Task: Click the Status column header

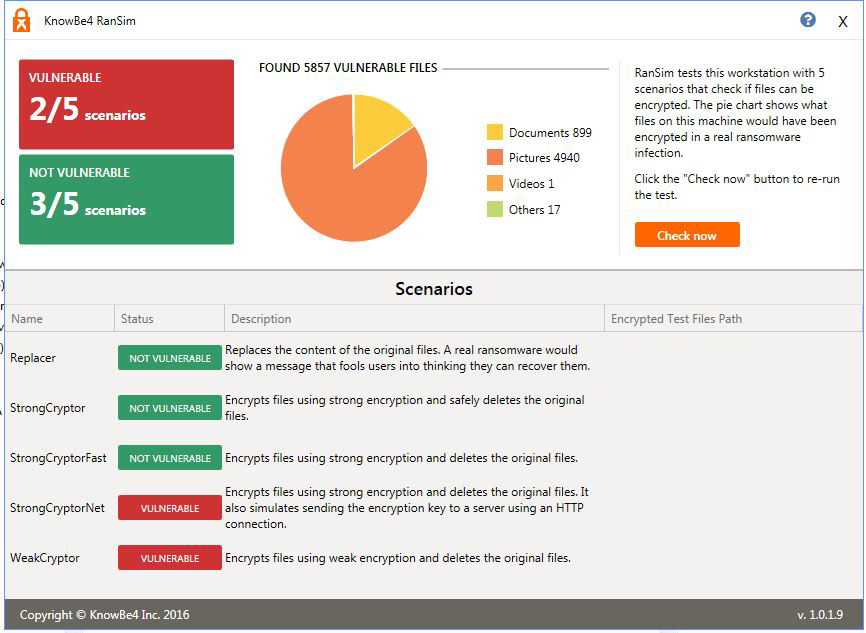Action: [x=135, y=317]
